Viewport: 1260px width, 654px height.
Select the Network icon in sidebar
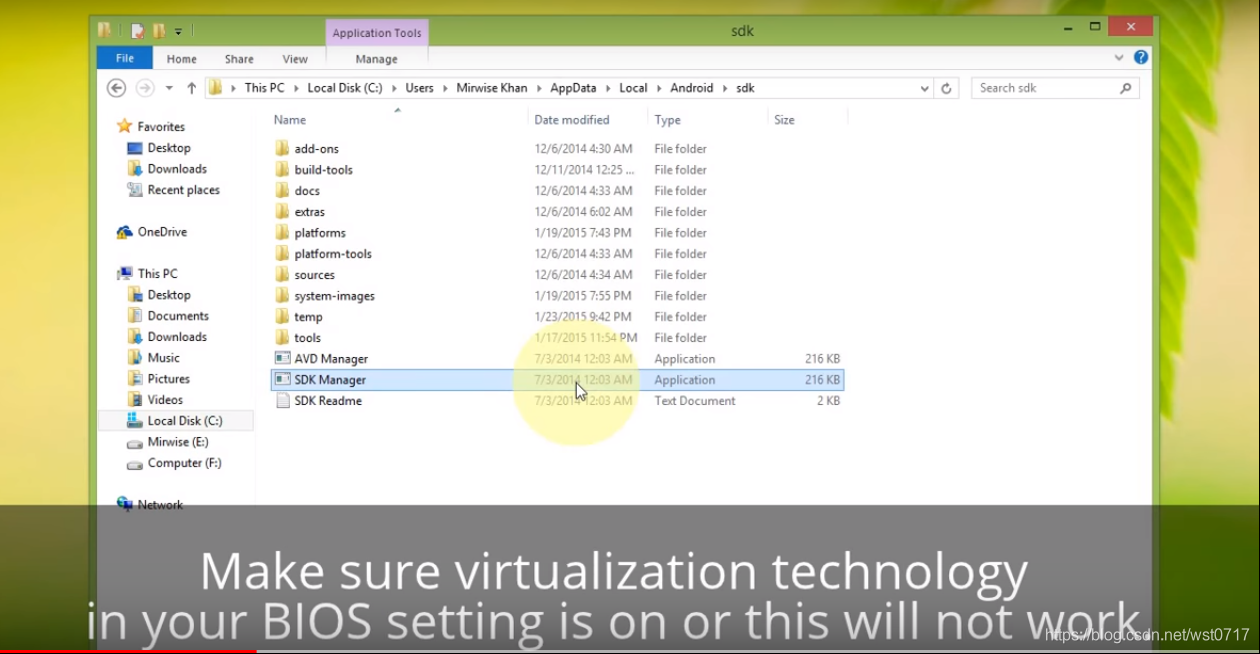click(x=125, y=505)
